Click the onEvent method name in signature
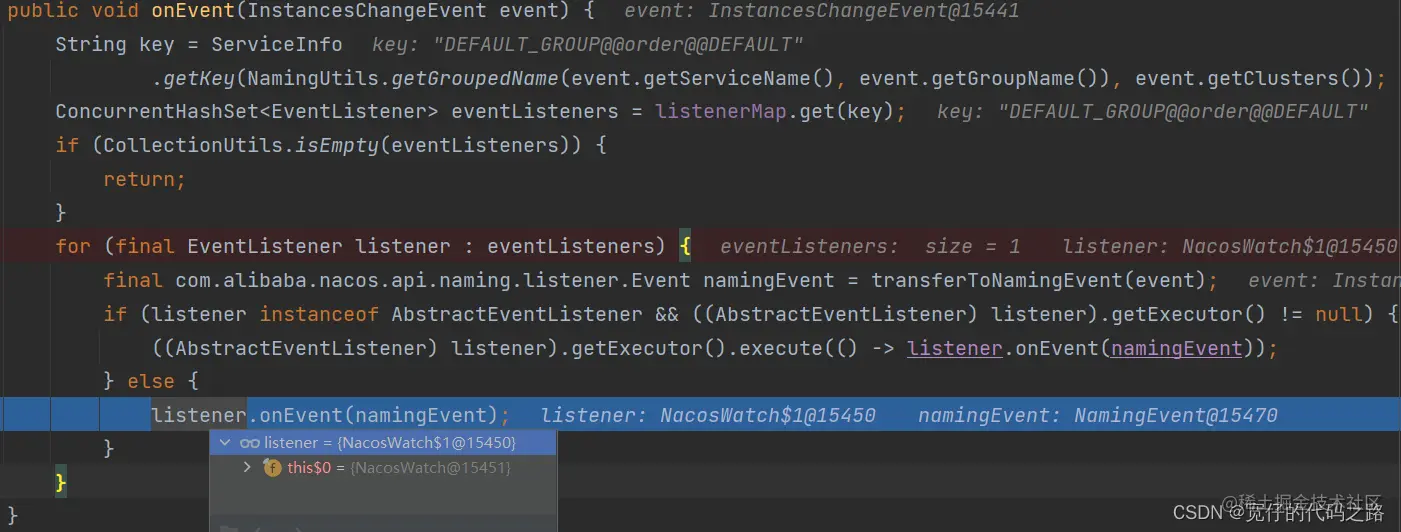1401x532 pixels. point(195,12)
